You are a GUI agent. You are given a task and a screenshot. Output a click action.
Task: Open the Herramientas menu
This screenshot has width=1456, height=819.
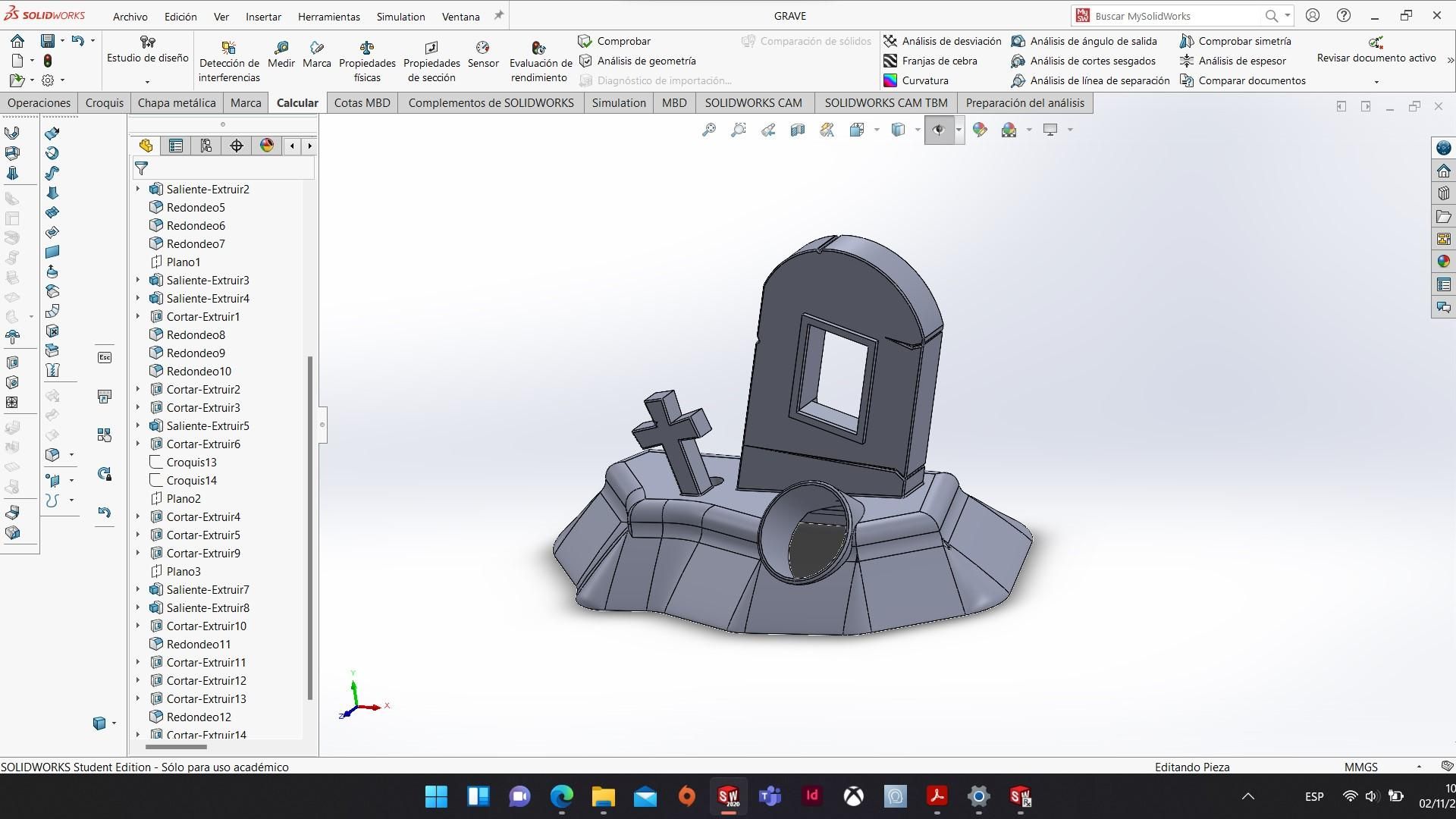pyautogui.click(x=328, y=16)
